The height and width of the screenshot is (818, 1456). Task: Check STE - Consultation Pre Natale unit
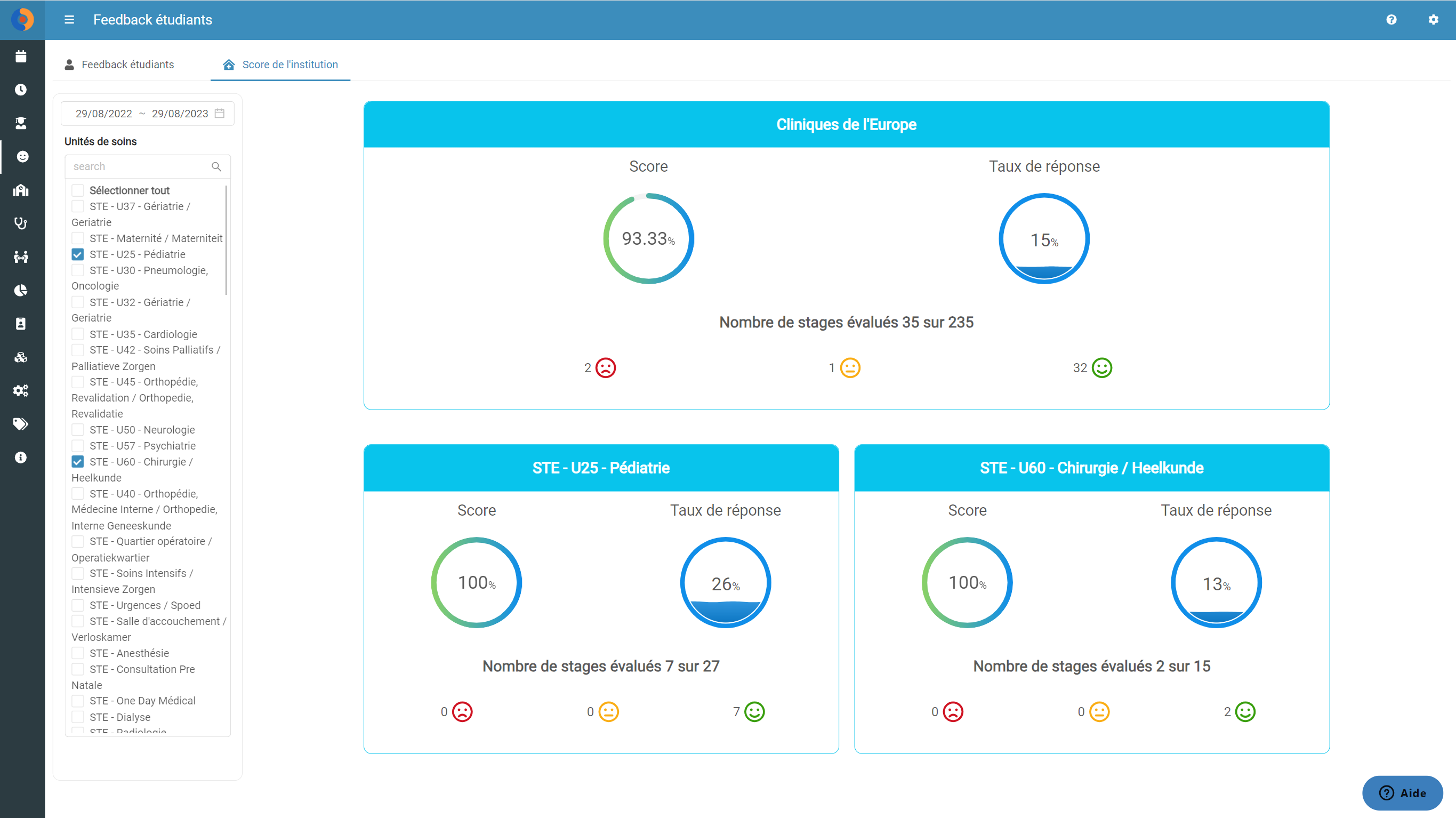click(x=78, y=669)
